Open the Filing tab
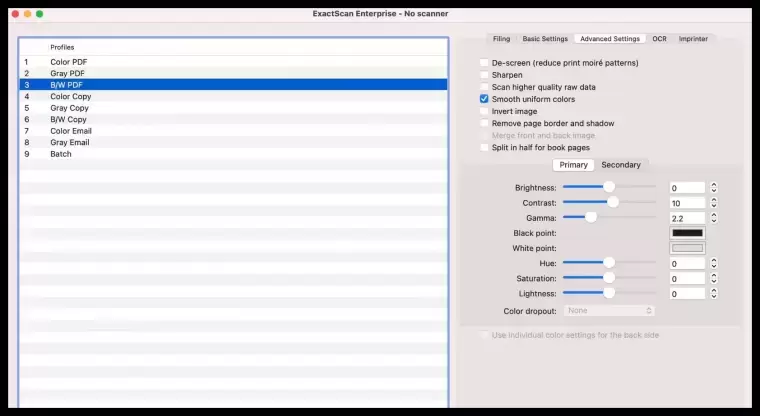This screenshot has height=416, width=760. click(501, 39)
